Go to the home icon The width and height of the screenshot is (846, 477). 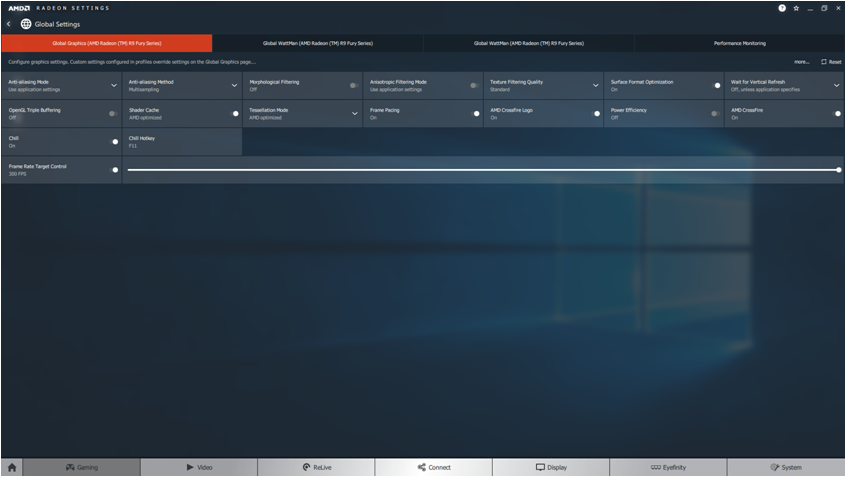click(x=12, y=467)
